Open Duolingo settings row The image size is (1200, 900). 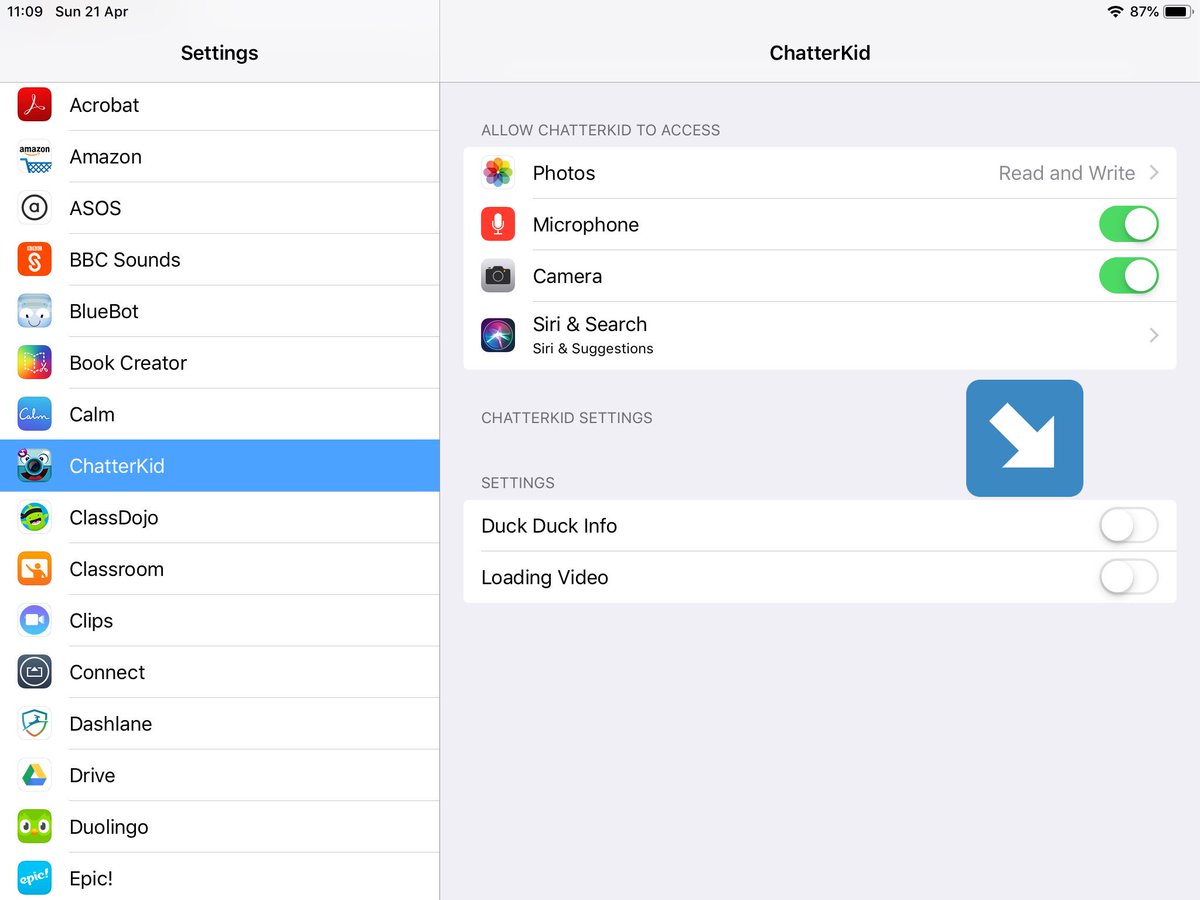pos(220,826)
